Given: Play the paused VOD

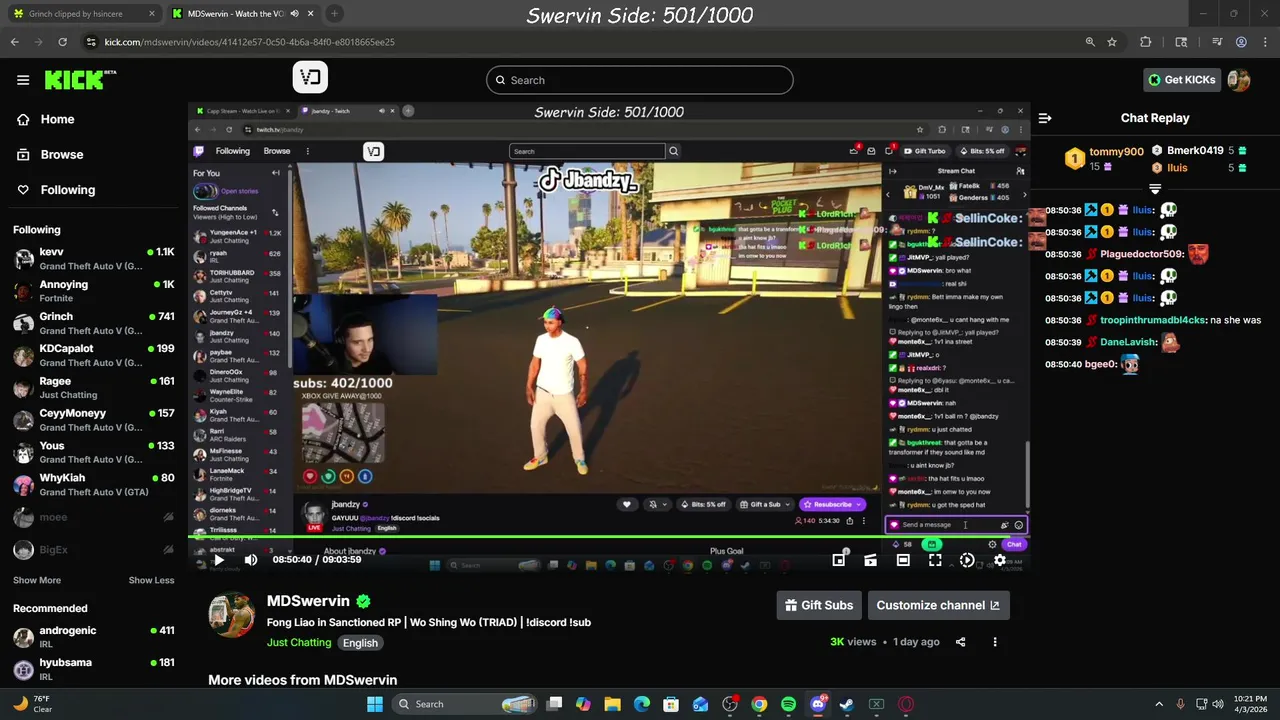Looking at the screenshot, I should pyautogui.click(x=219, y=560).
